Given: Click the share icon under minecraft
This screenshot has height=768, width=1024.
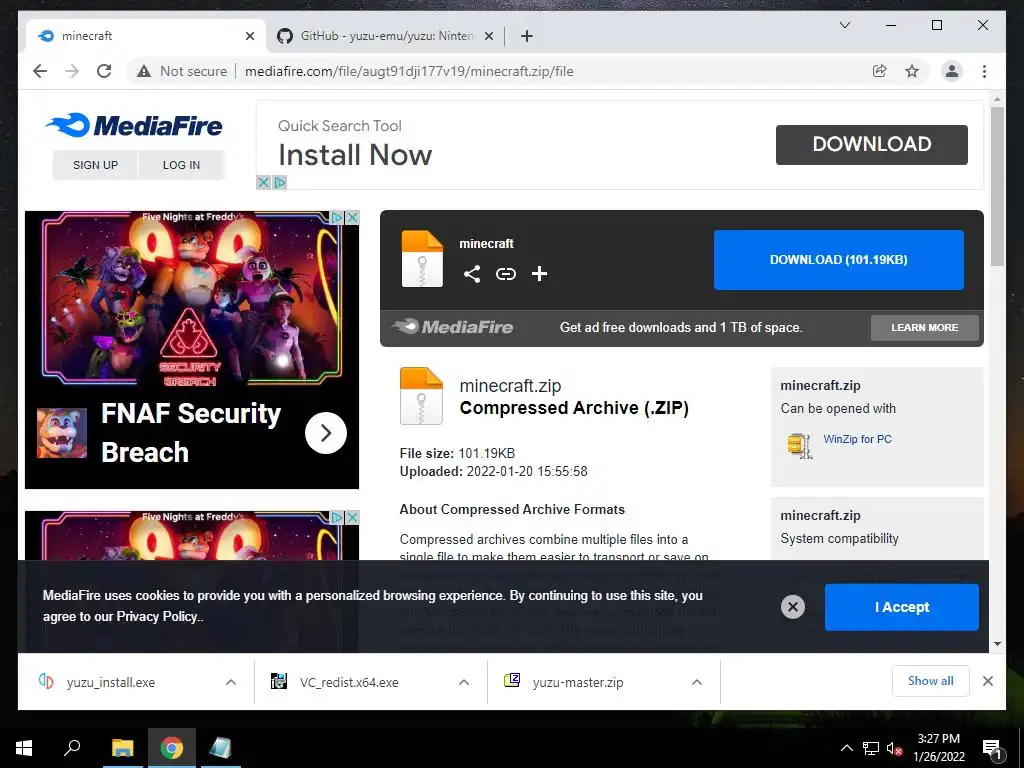Looking at the screenshot, I should click(472, 274).
